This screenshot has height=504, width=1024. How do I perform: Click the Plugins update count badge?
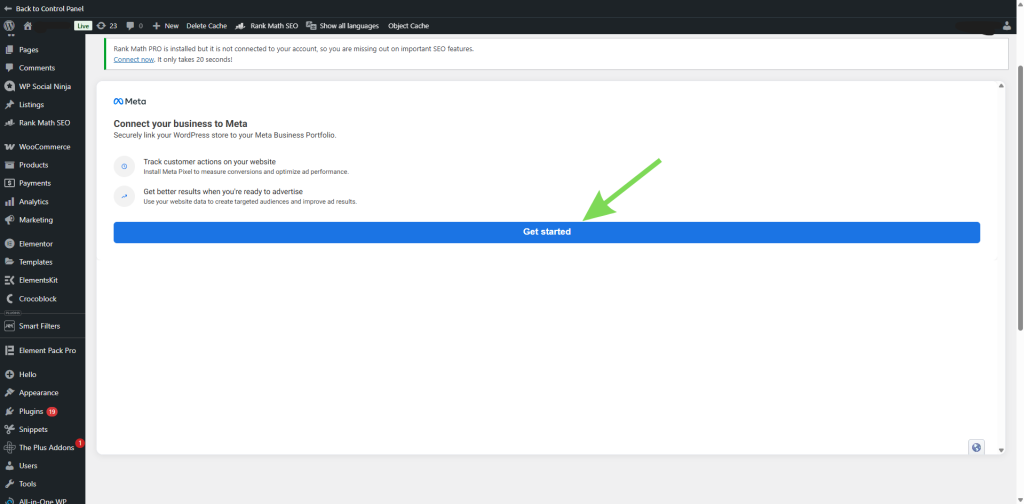[52, 412]
